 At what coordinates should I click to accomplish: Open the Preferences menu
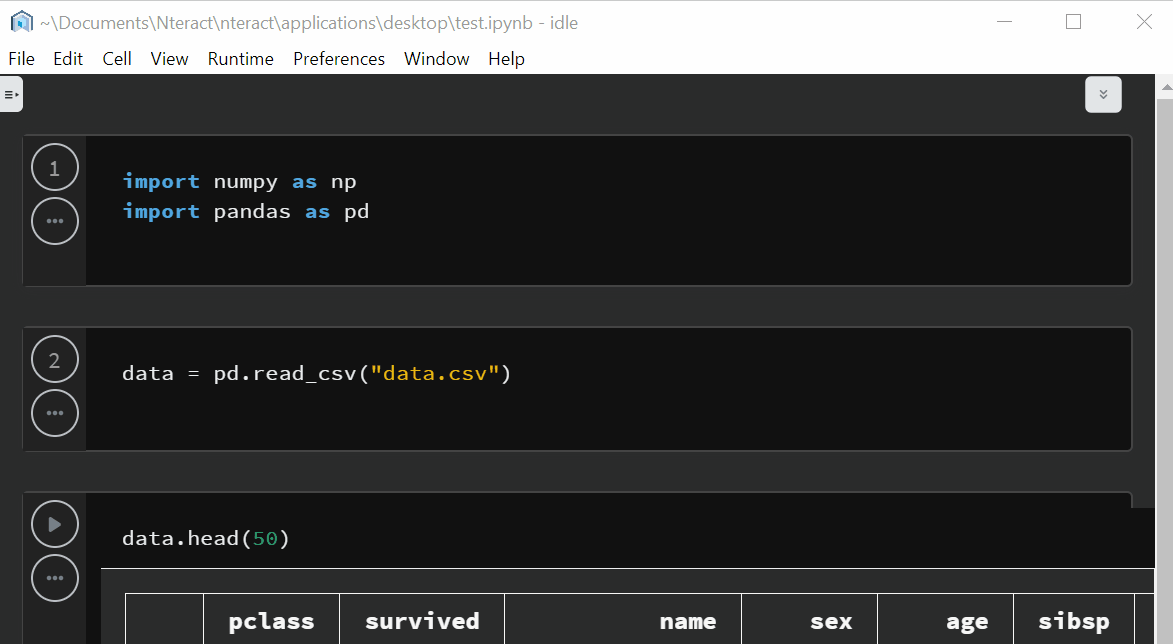pos(339,58)
